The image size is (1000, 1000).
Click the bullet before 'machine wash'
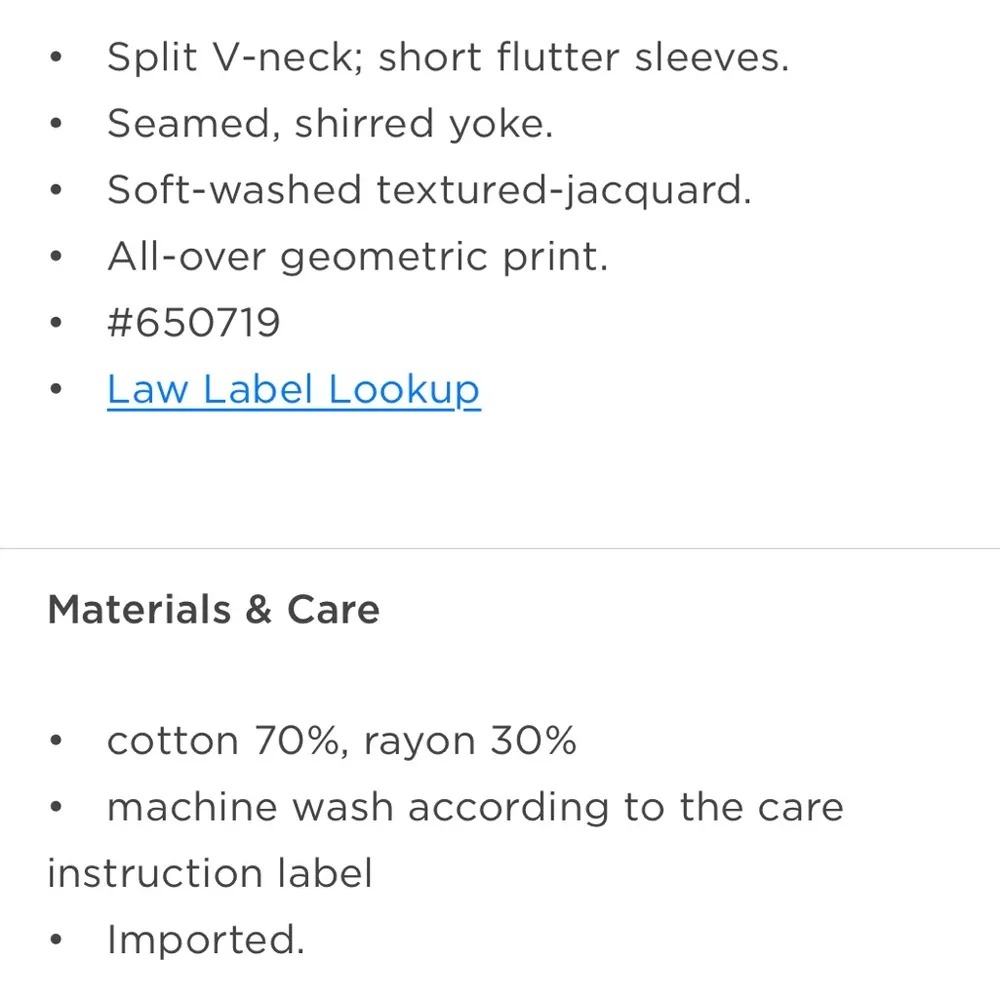click(56, 808)
